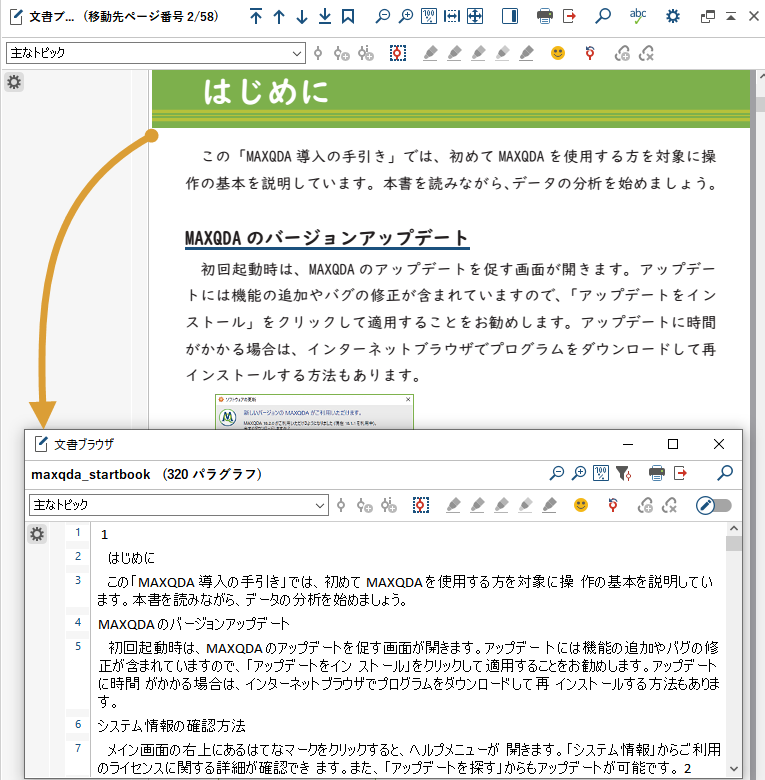The width and height of the screenshot is (765, 780).
Task: Go to previous page with up arrow
Action: point(279,16)
